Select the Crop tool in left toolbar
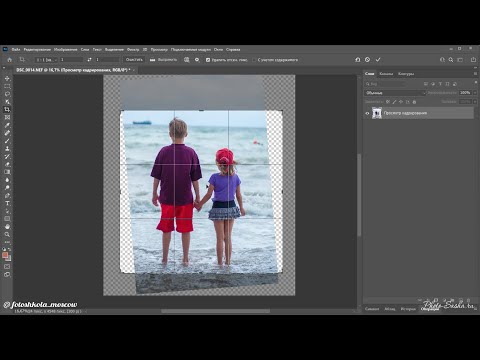The height and width of the screenshot is (360, 480). (7, 109)
